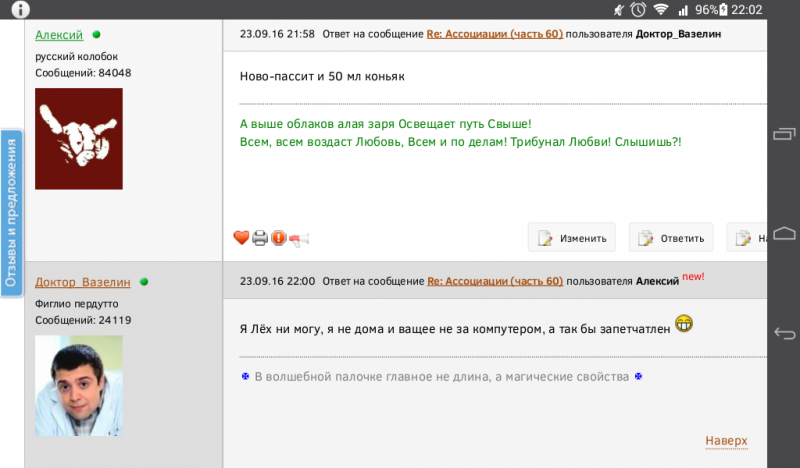Viewport: 800px width, 468px height.
Task: Tap the grinning smiley emoticon
Action: click(684, 324)
